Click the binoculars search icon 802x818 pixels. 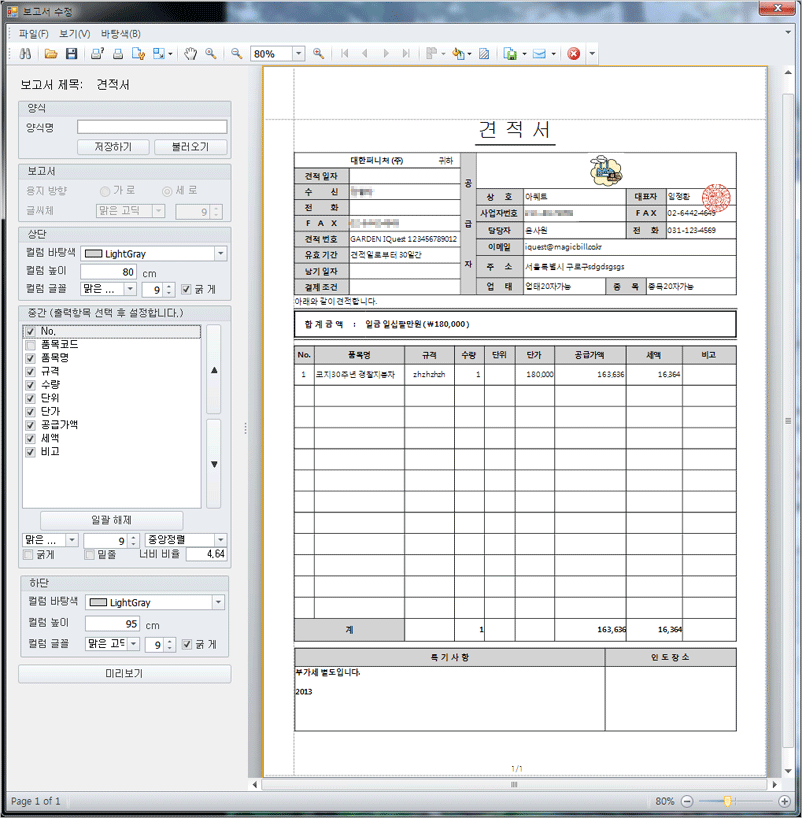tap(27, 53)
